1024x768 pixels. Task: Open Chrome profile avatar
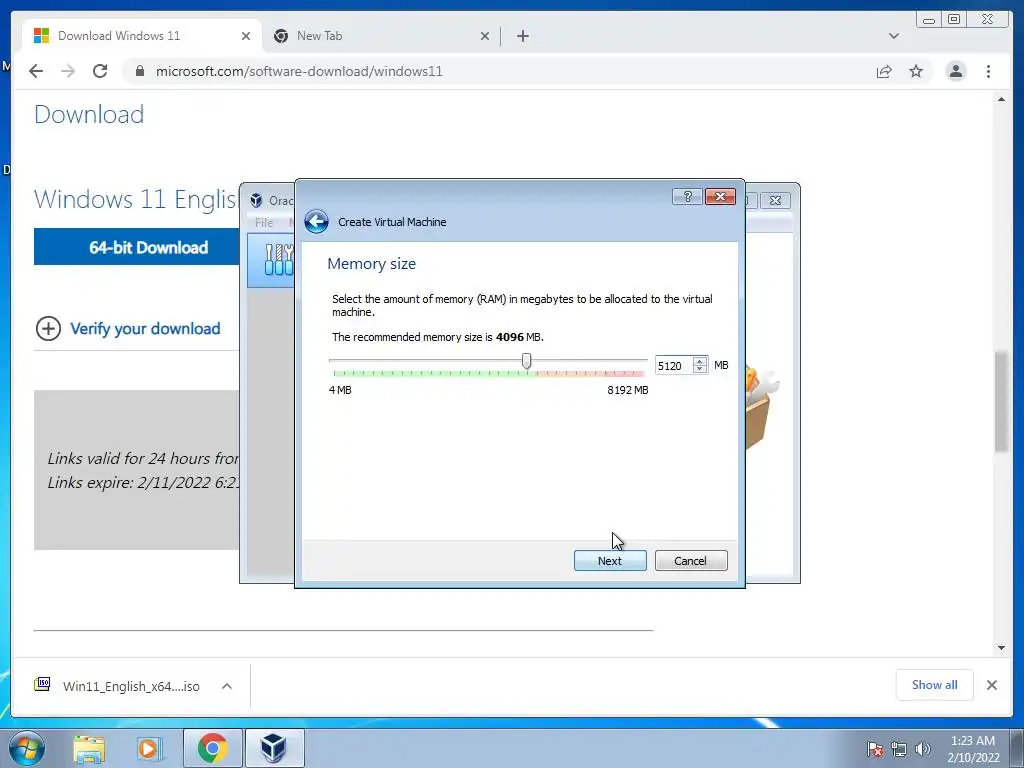[x=956, y=71]
